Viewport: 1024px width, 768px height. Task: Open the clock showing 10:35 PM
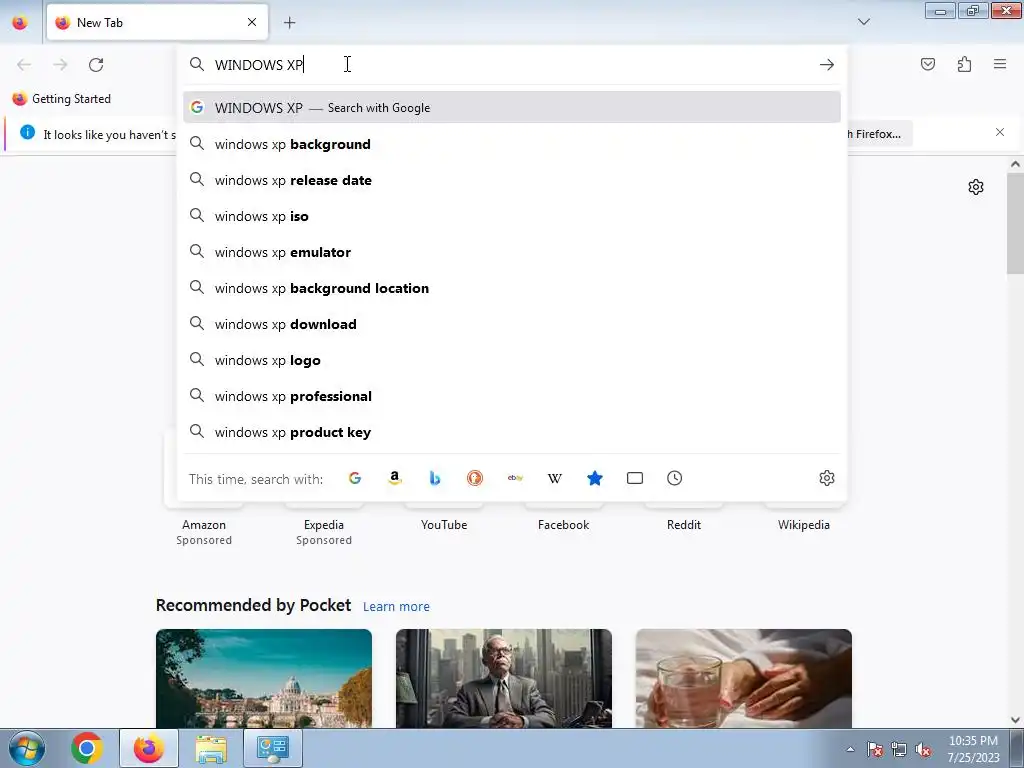coord(973,749)
